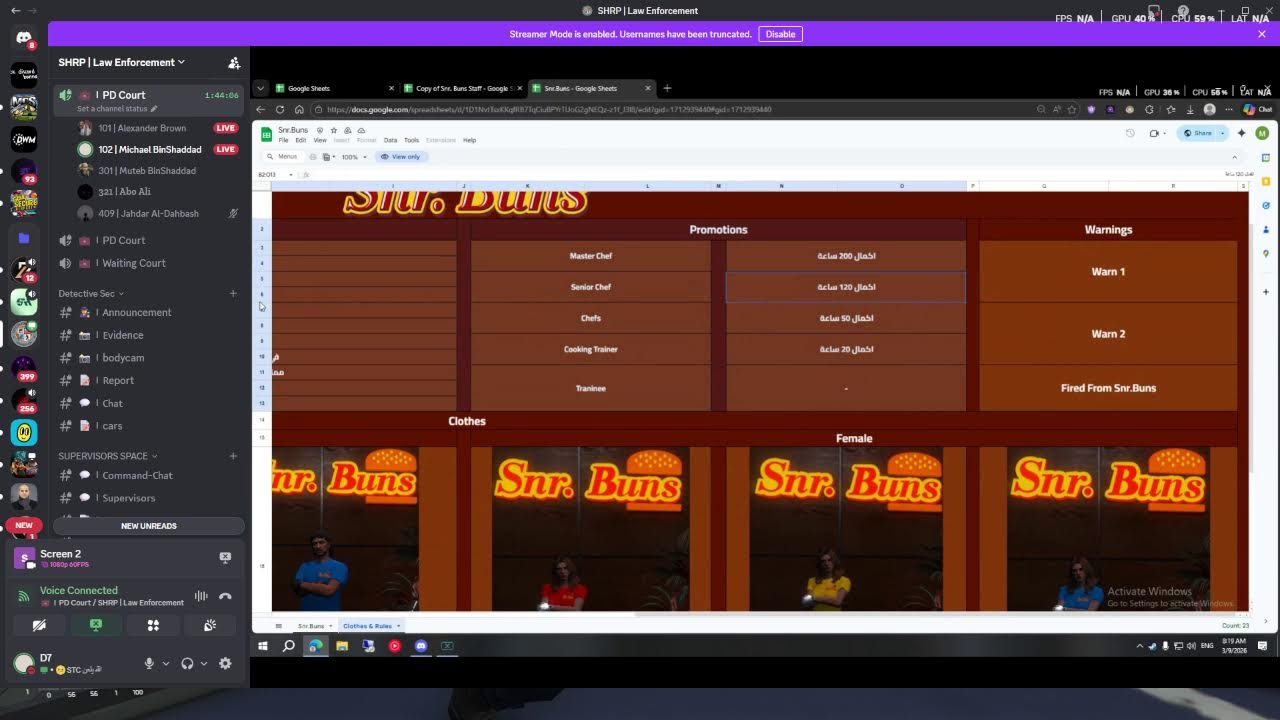The width and height of the screenshot is (1280, 720).
Task: Switch to Copy of Snr. Buns Staff tab
Action: point(463,88)
